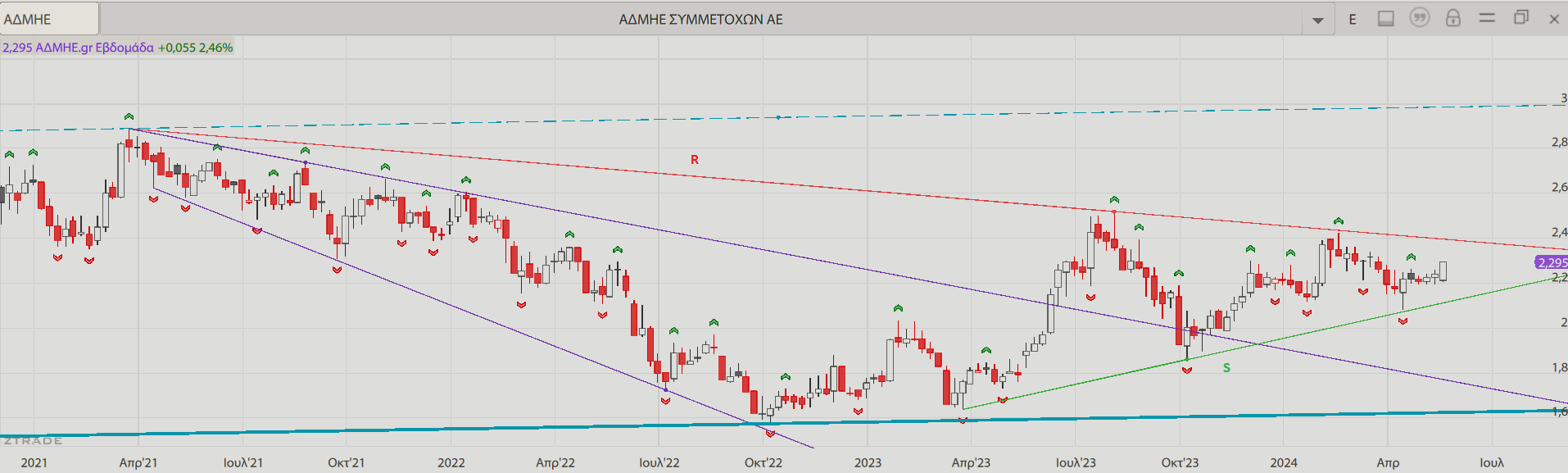The image size is (1568, 473).
Task: Click the Απρ'22 date axis label
Action: click(555, 462)
